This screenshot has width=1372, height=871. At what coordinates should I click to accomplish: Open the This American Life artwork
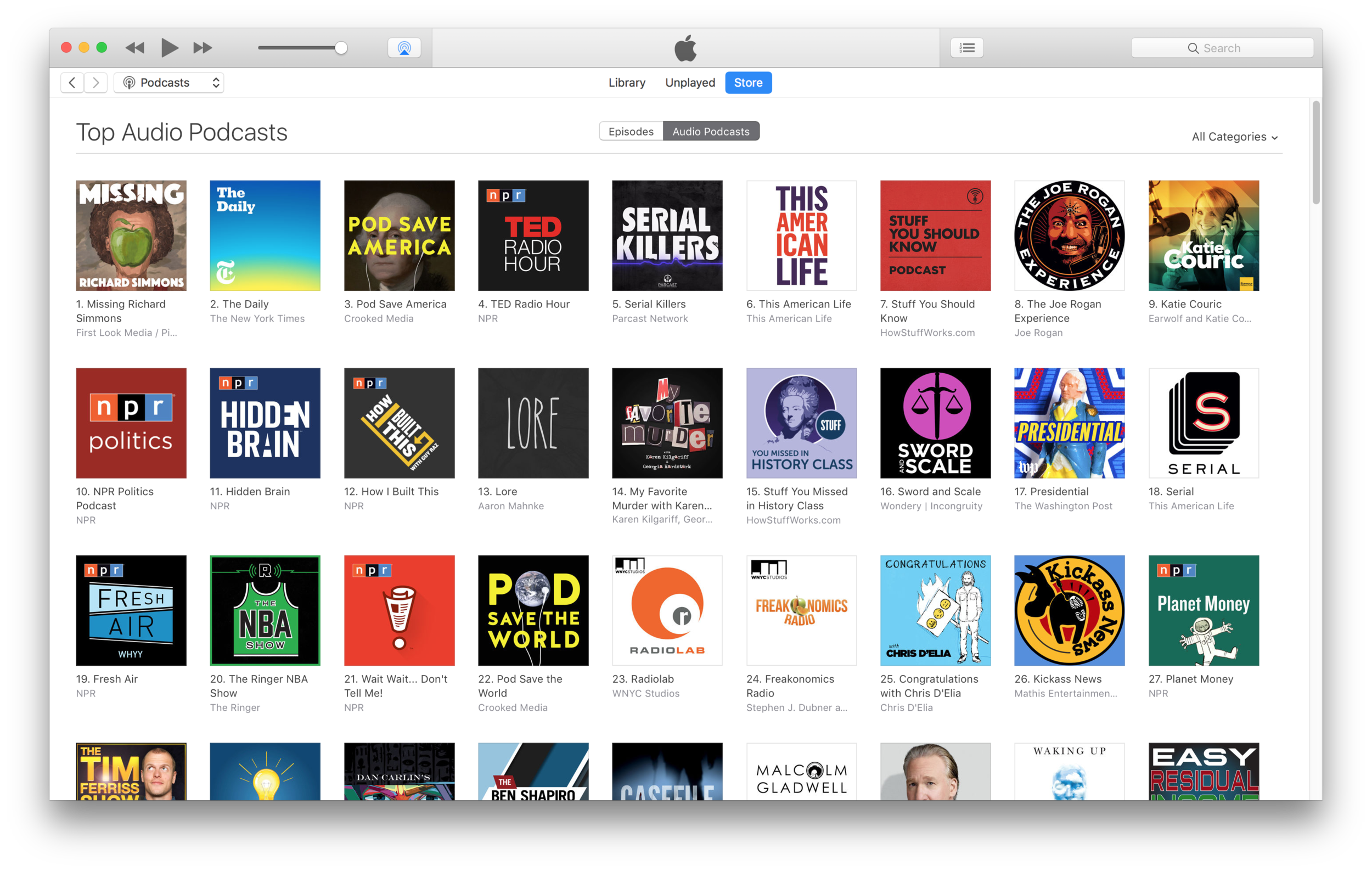(802, 236)
